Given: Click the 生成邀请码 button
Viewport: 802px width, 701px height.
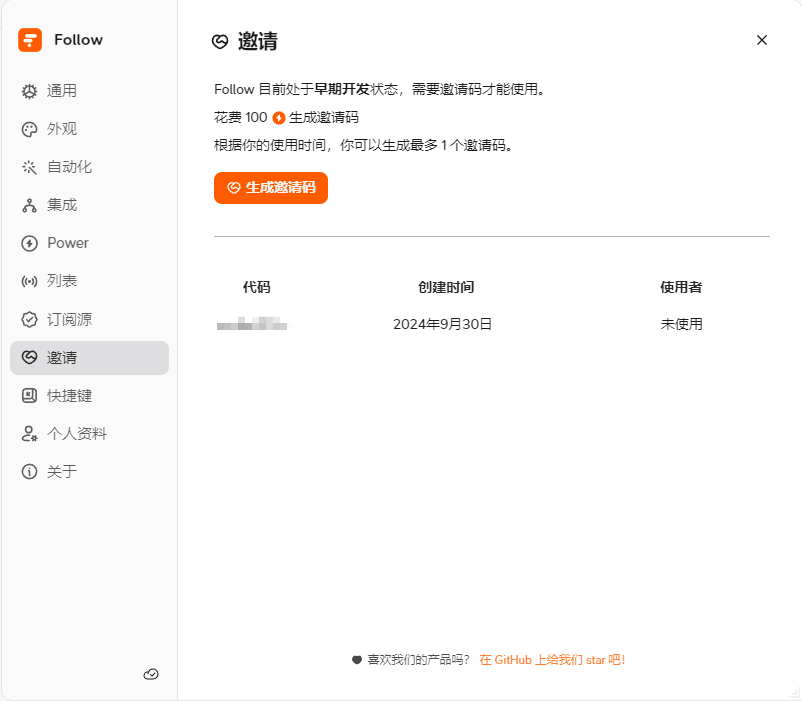Looking at the screenshot, I should [x=271, y=188].
